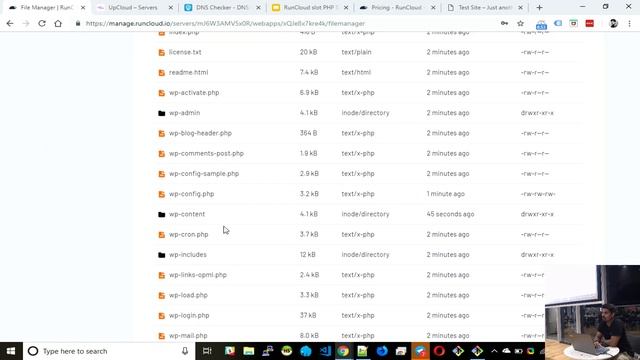
Task: Click the 20 kB size of license.txt
Action: click(x=309, y=52)
